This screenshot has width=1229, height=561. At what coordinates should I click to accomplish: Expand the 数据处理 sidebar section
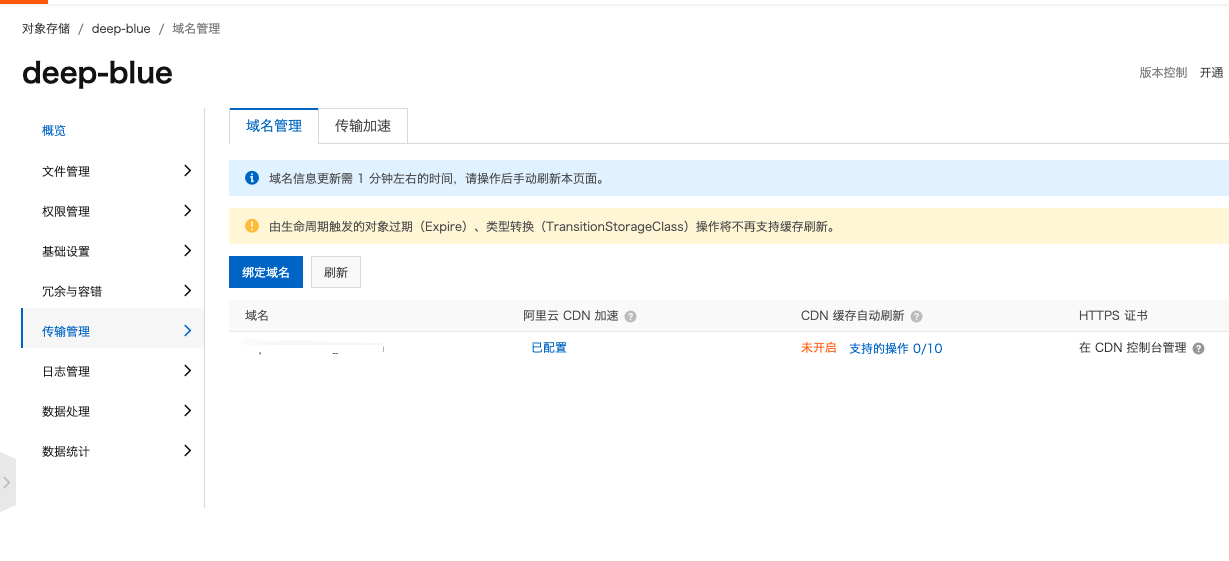tap(187, 411)
